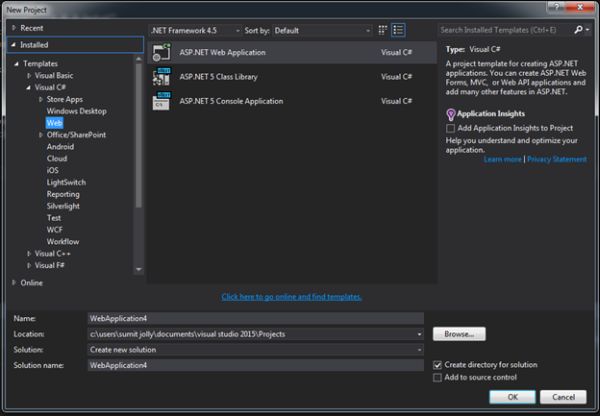Click the template tree scrollbar thumb
Image resolution: width=600 pixels, height=416 pixels.
coord(139,136)
